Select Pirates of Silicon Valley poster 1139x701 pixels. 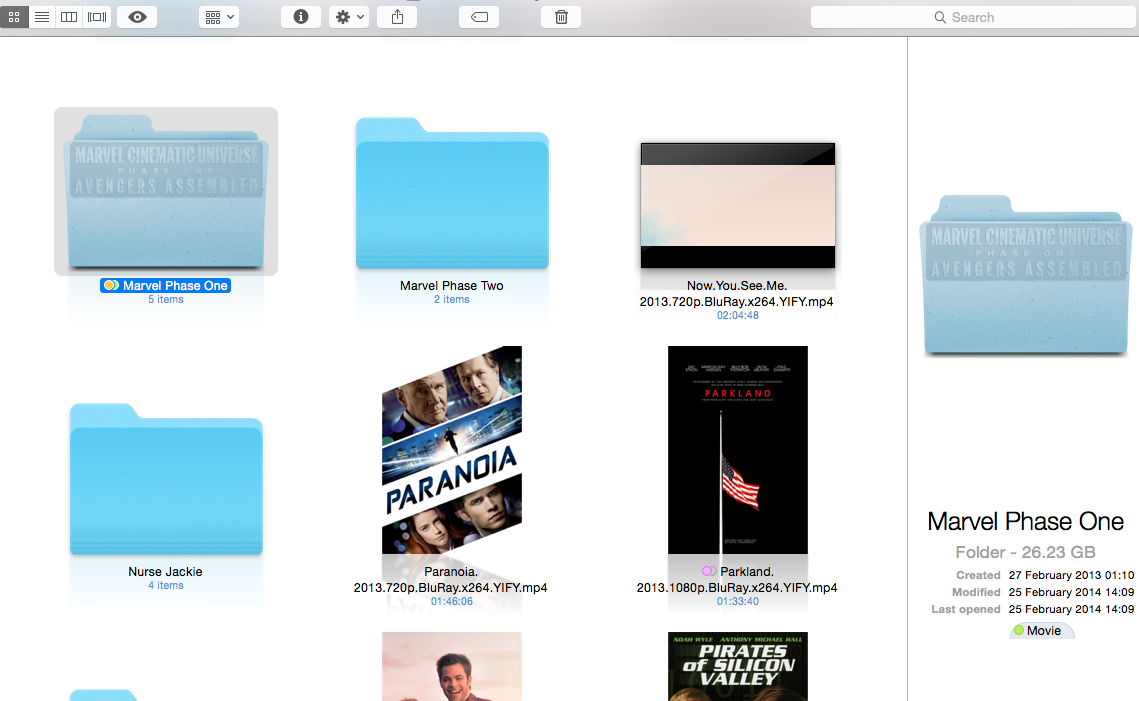tap(737, 666)
